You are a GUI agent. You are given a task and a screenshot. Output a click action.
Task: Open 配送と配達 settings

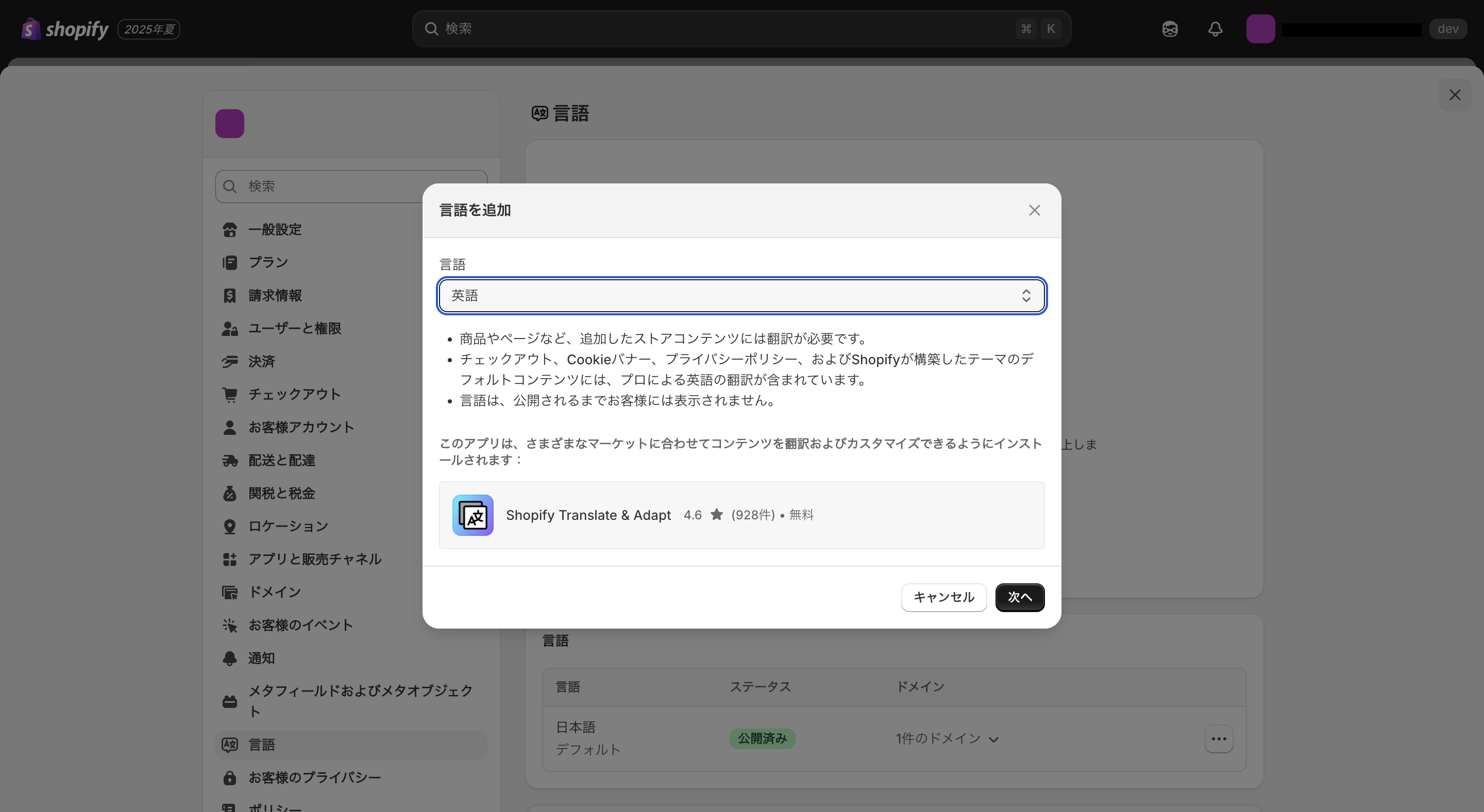coord(351,460)
